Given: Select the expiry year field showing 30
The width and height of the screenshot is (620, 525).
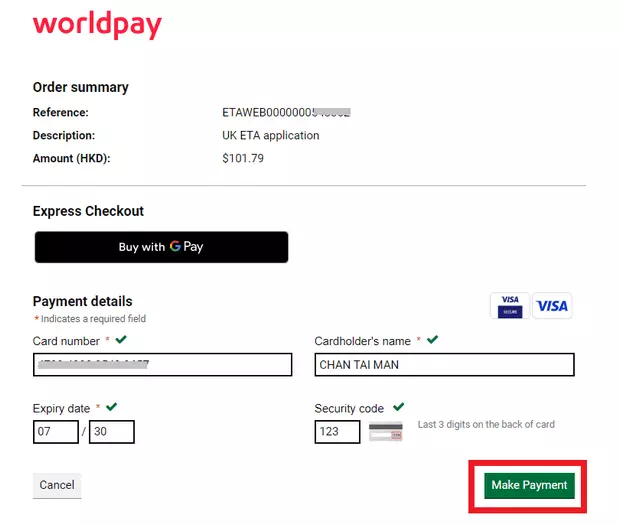Looking at the screenshot, I should 112,432.
